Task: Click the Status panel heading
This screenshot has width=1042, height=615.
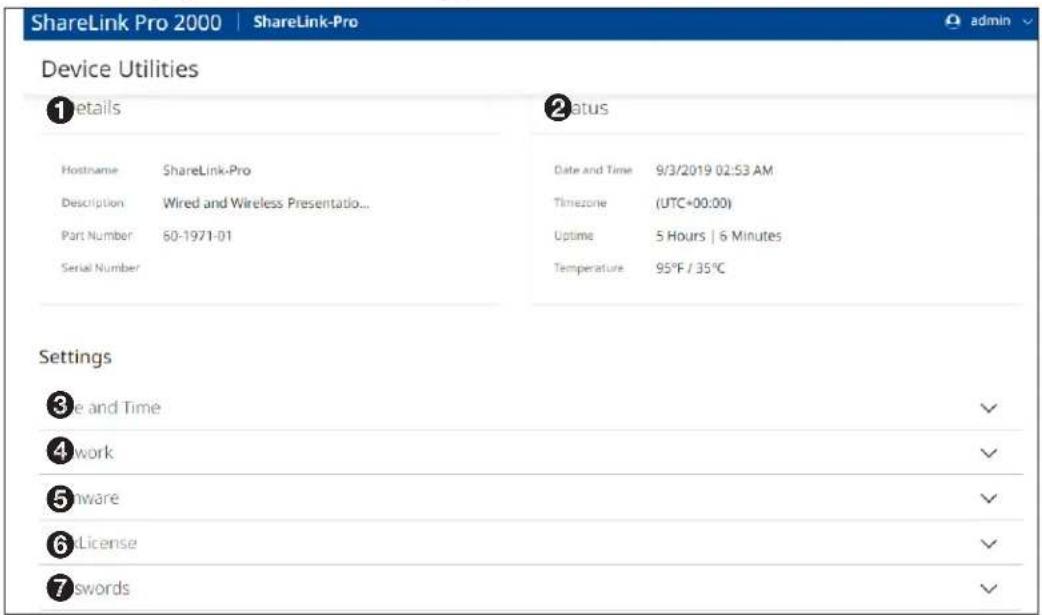Action: (577, 108)
